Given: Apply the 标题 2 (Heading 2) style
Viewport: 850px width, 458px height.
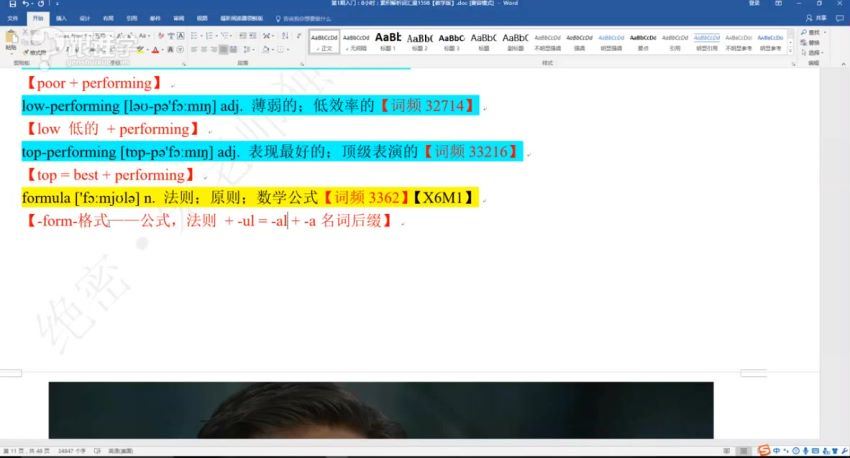Looking at the screenshot, I should 420,42.
